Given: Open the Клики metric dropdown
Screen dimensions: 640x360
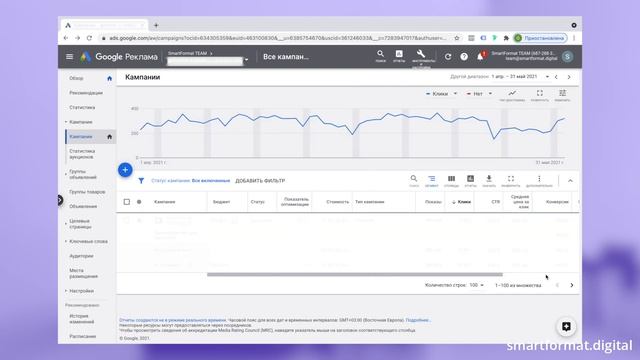Looking at the screenshot, I should coord(441,94).
